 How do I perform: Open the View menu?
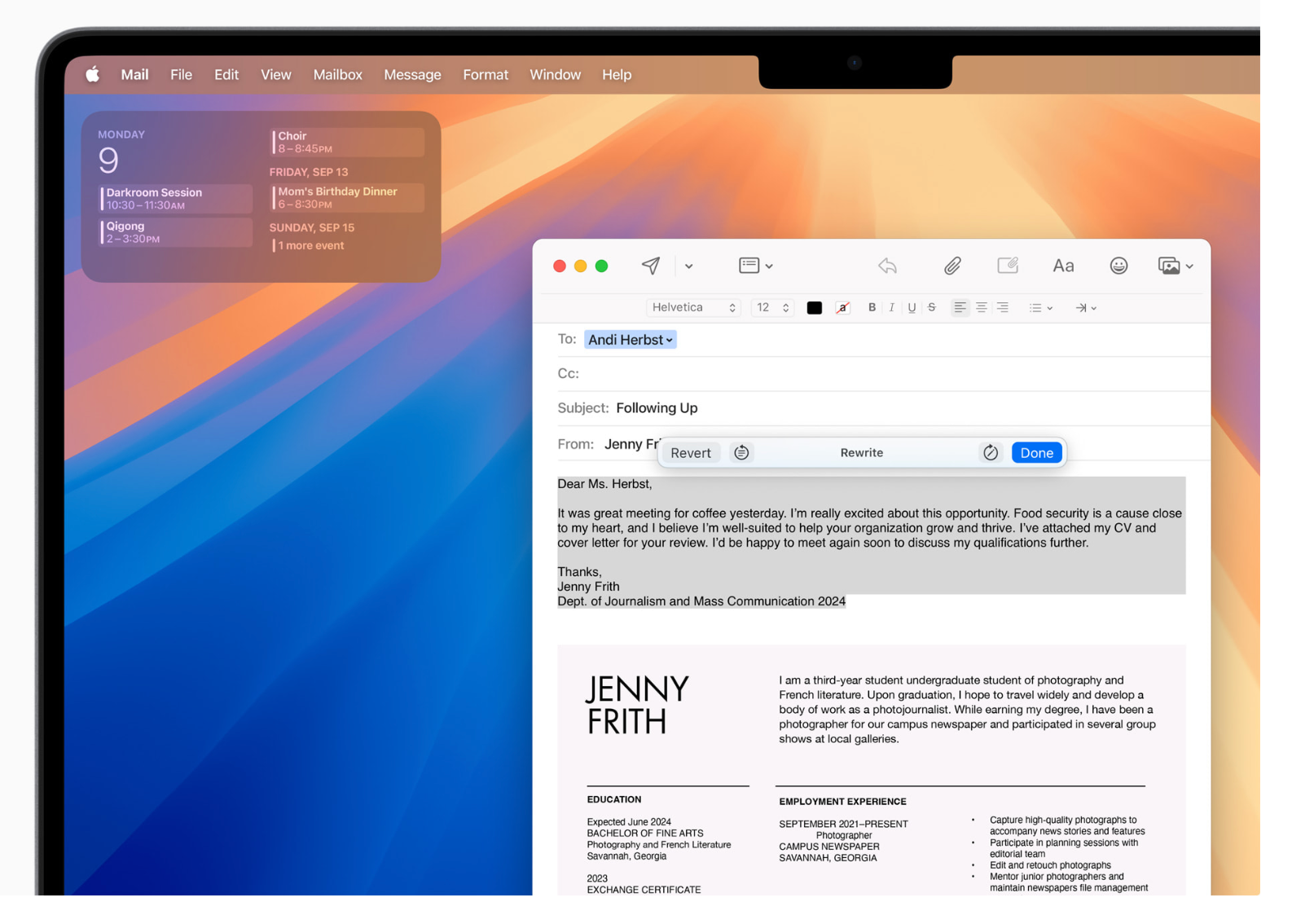click(276, 74)
